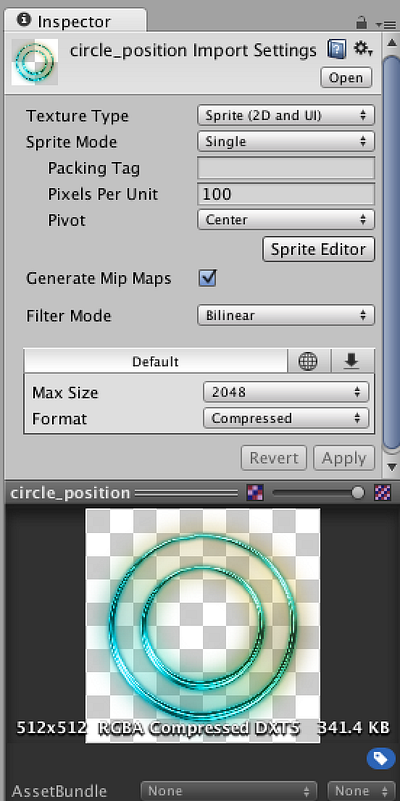Viewport: 400px width, 801px height.
Task: Open the help book icon for Import Settings
Action: point(336,50)
